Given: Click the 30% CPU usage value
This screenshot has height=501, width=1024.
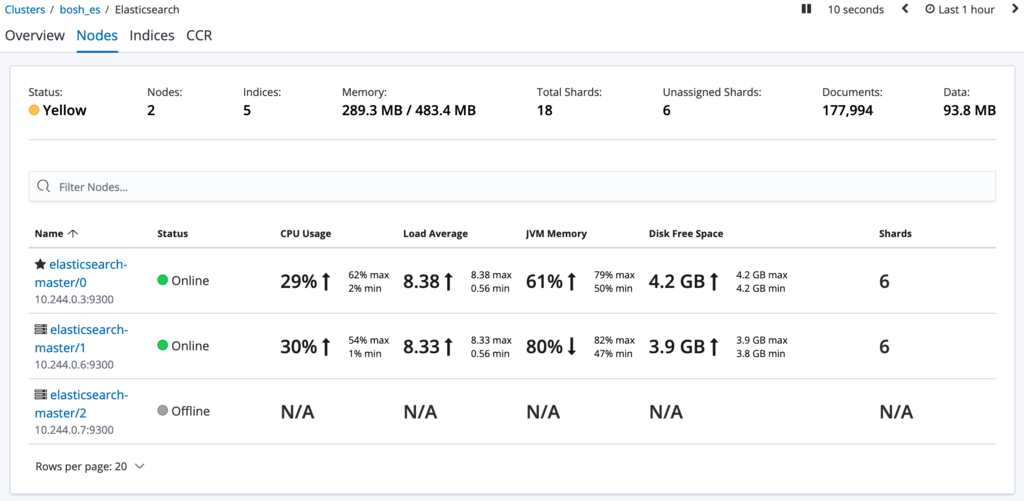Looking at the screenshot, I should coord(299,347).
